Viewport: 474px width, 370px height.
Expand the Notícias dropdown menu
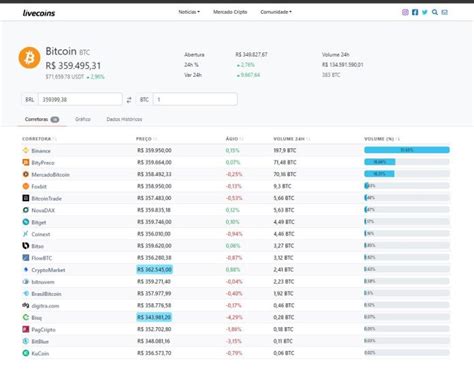(x=189, y=12)
